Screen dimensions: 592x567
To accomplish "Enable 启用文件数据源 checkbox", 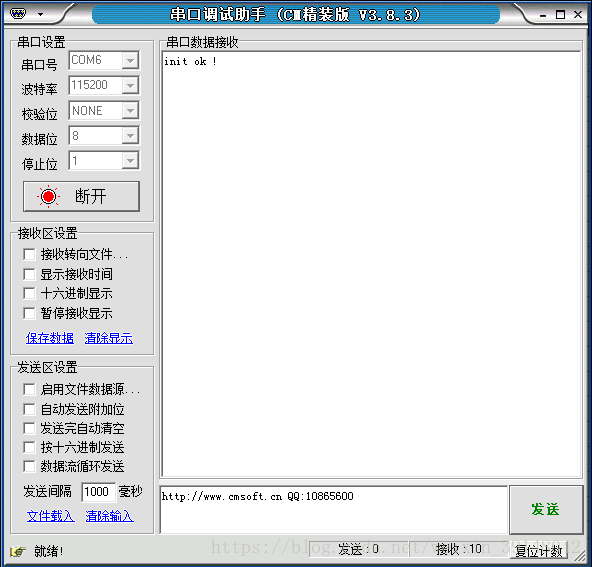I will [x=29, y=389].
